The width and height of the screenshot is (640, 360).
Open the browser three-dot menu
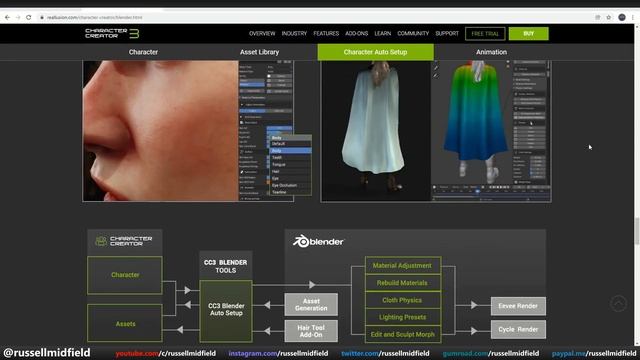coord(633,18)
